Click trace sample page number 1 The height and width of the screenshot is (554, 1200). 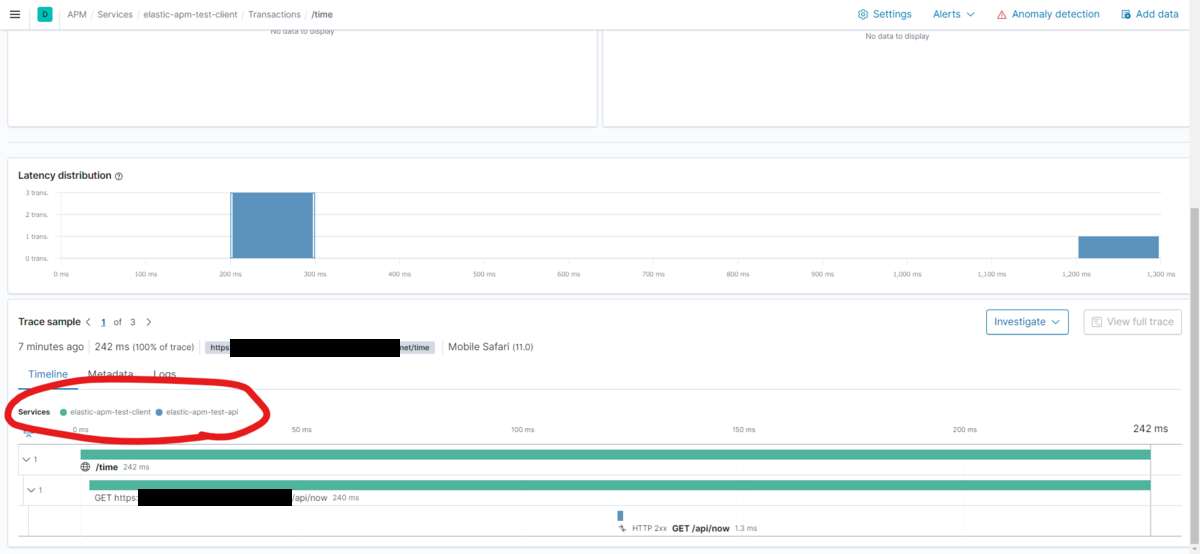(103, 322)
